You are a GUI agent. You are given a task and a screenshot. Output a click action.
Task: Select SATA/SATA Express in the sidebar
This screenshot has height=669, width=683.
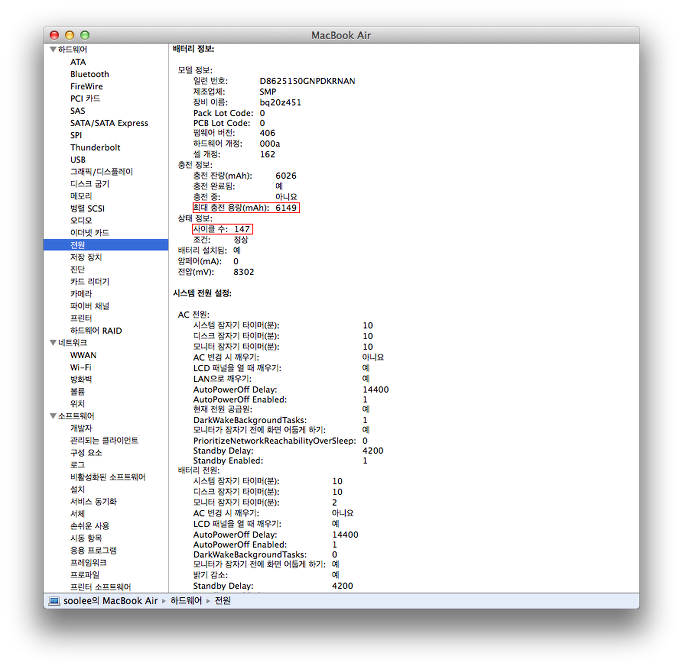point(108,123)
